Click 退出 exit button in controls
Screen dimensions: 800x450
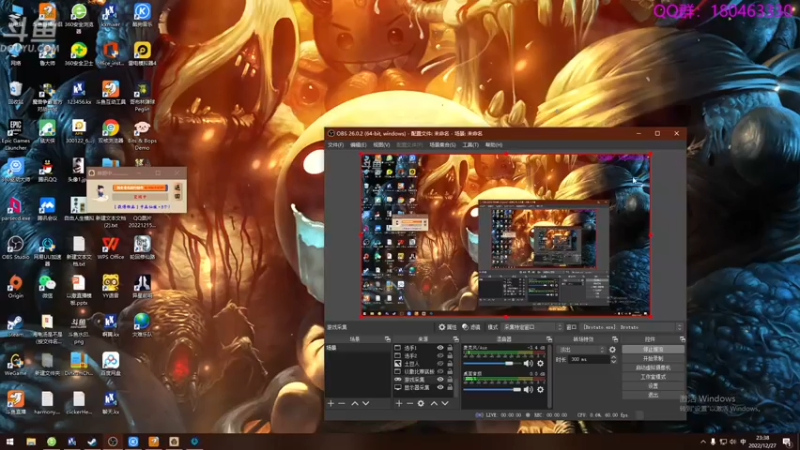pos(653,395)
